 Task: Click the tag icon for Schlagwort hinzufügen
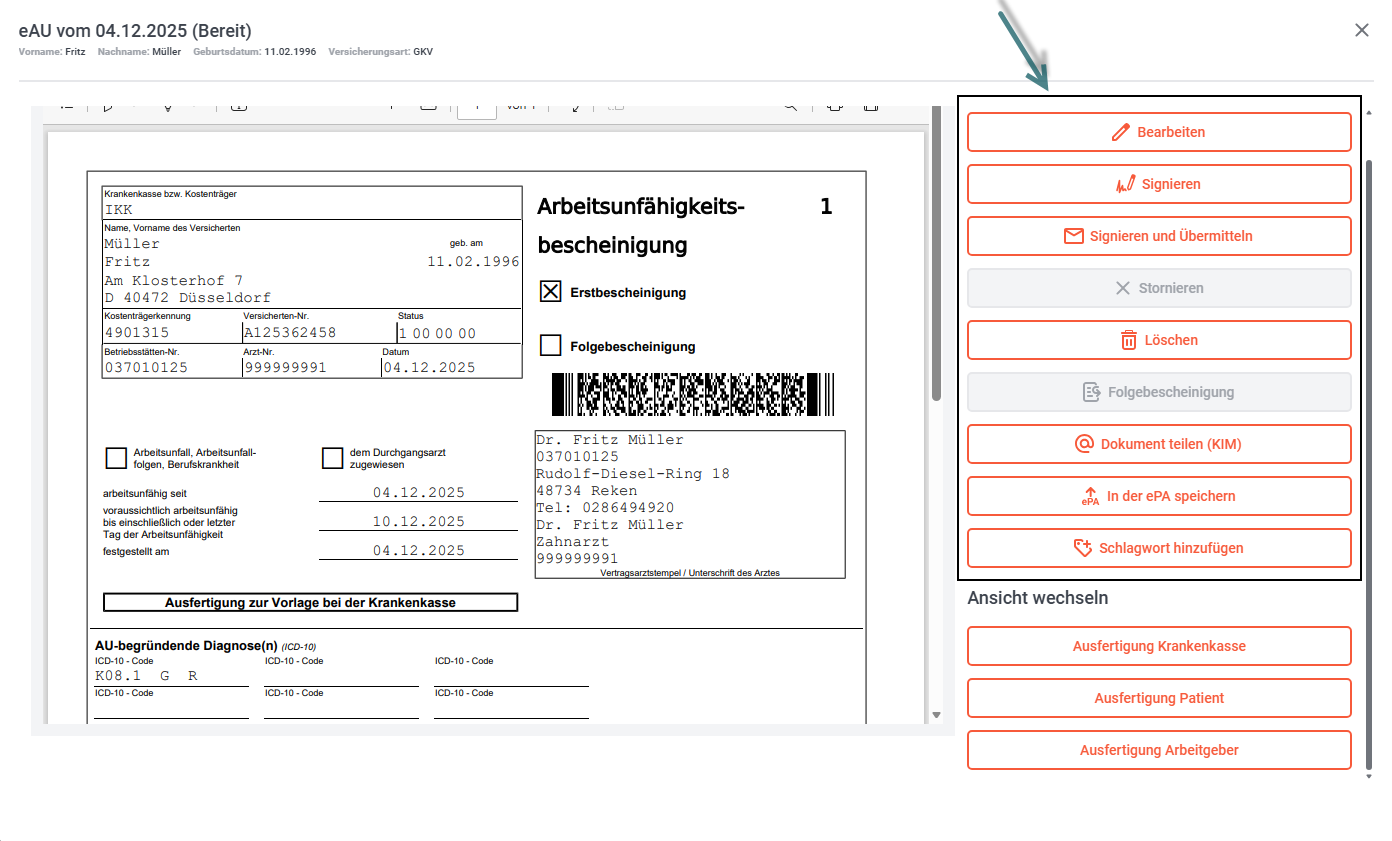point(1081,548)
